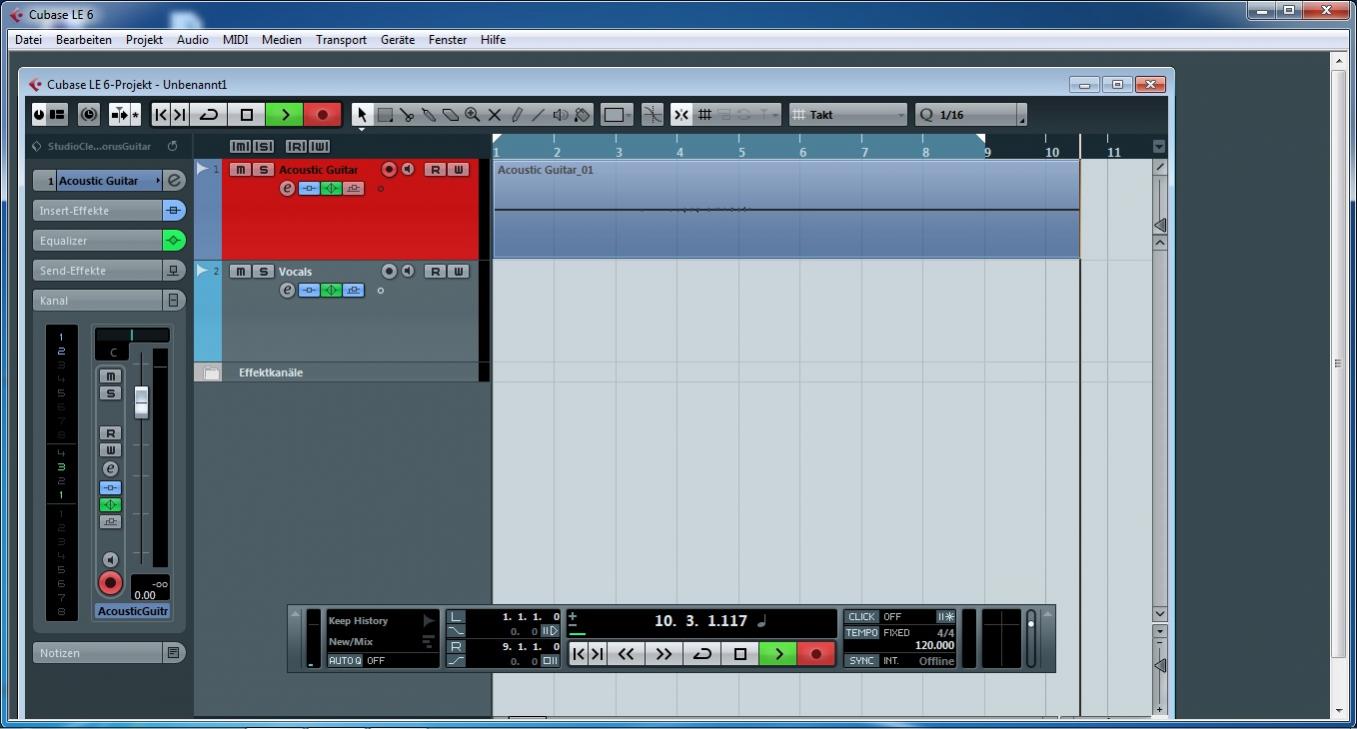Image resolution: width=1357 pixels, height=729 pixels.
Task: Click the inspector channel volume fader
Action: point(141,402)
